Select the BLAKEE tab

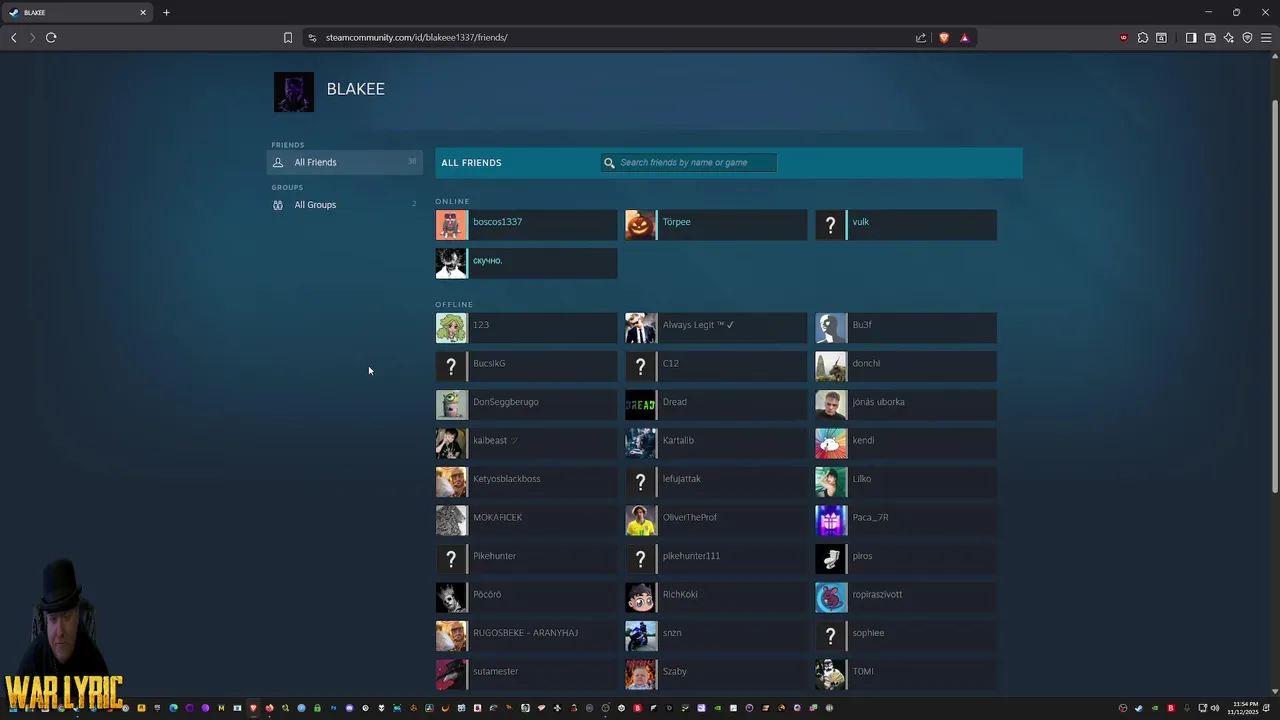pyautogui.click(x=77, y=12)
